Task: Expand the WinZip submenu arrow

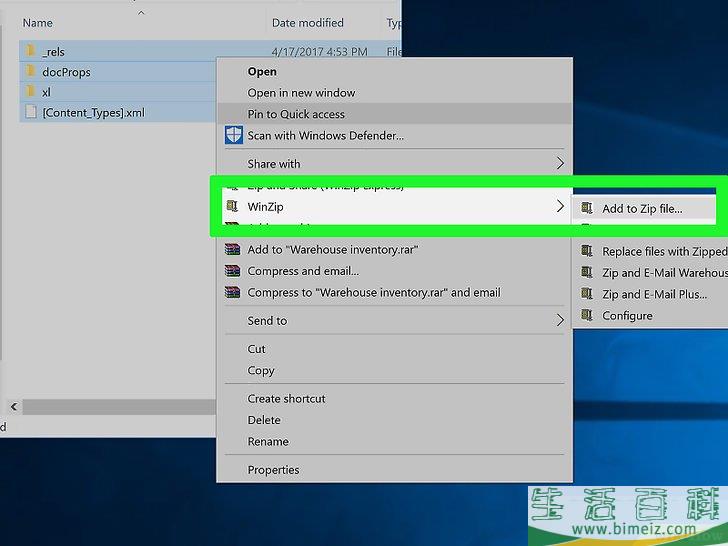Action: pos(560,206)
